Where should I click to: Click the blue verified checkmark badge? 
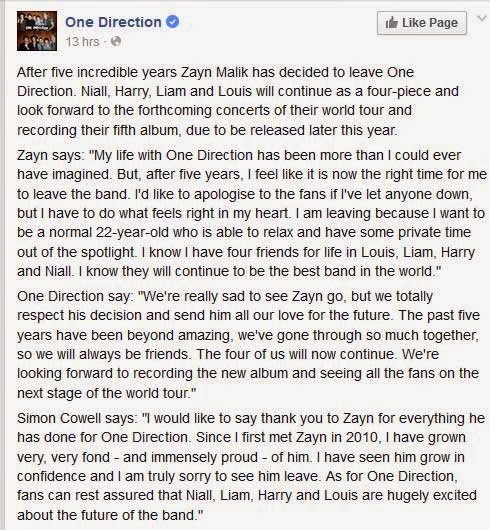(x=172, y=22)
